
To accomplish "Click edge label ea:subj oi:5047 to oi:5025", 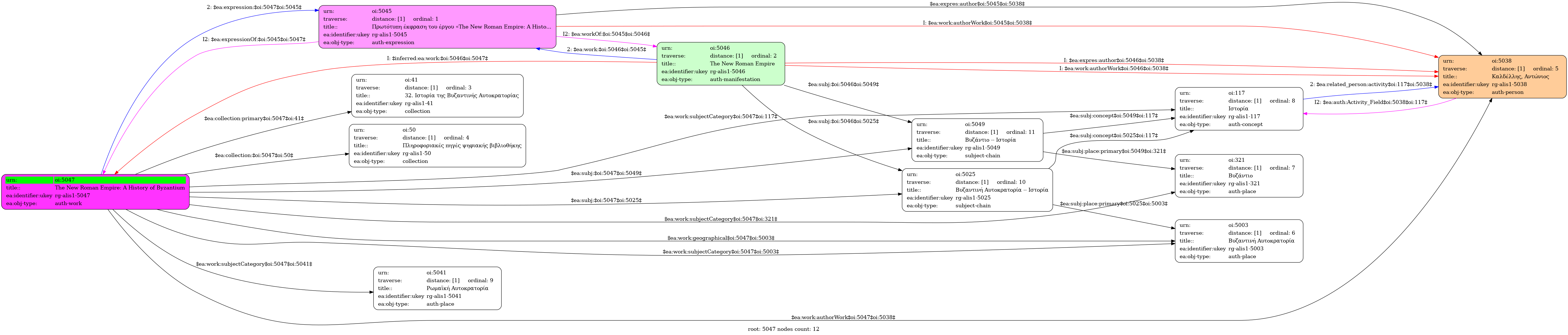I will tap(606, 200).
